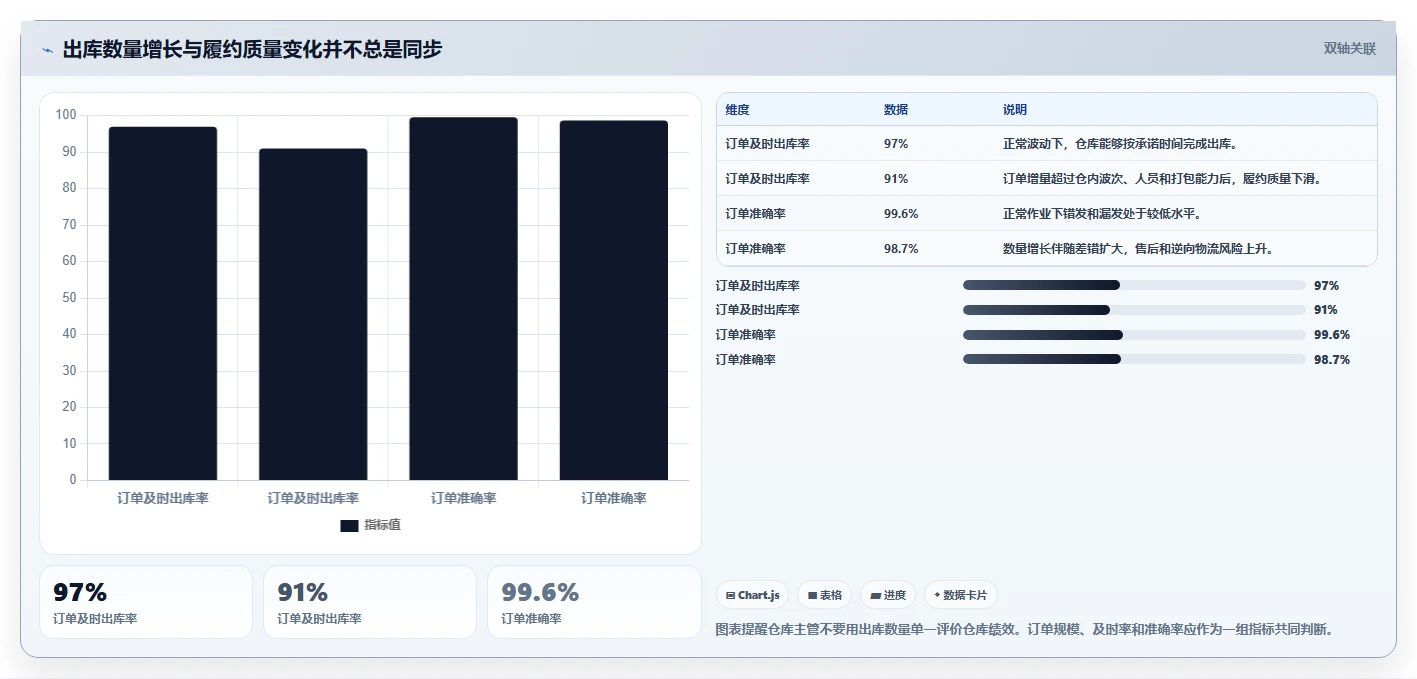Click the 维度 column header
Viewport: 1417px width, 679px height.
(738, 110)
